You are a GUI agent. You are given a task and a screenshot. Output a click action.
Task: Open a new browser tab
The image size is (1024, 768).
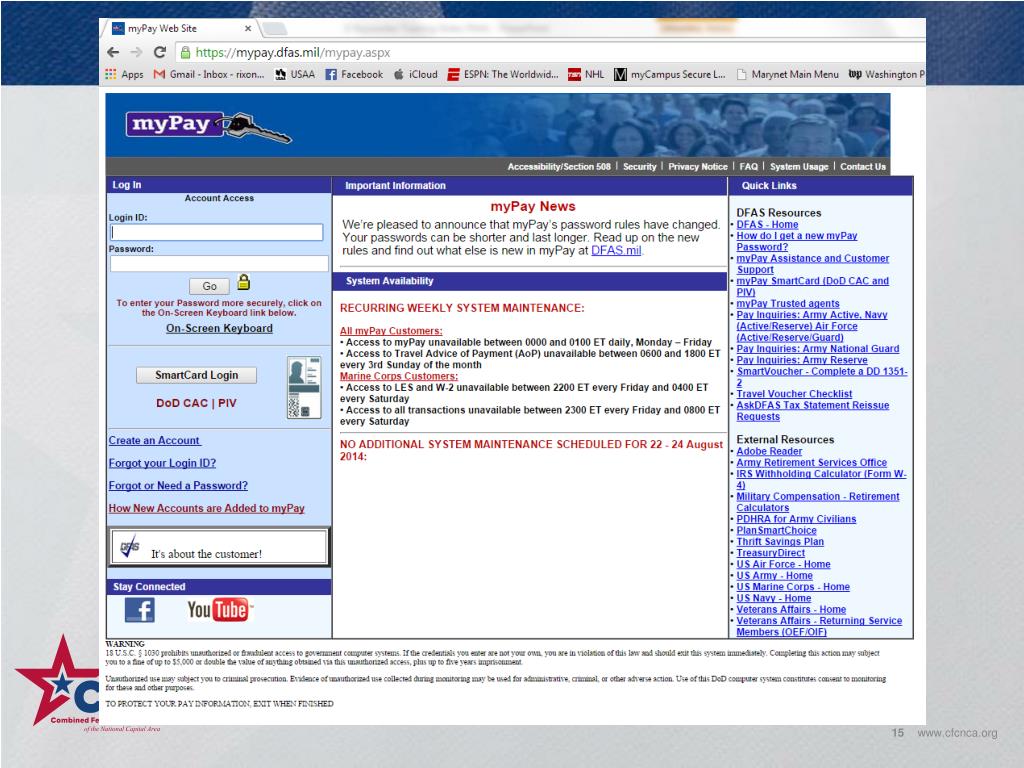coord(275,29)
